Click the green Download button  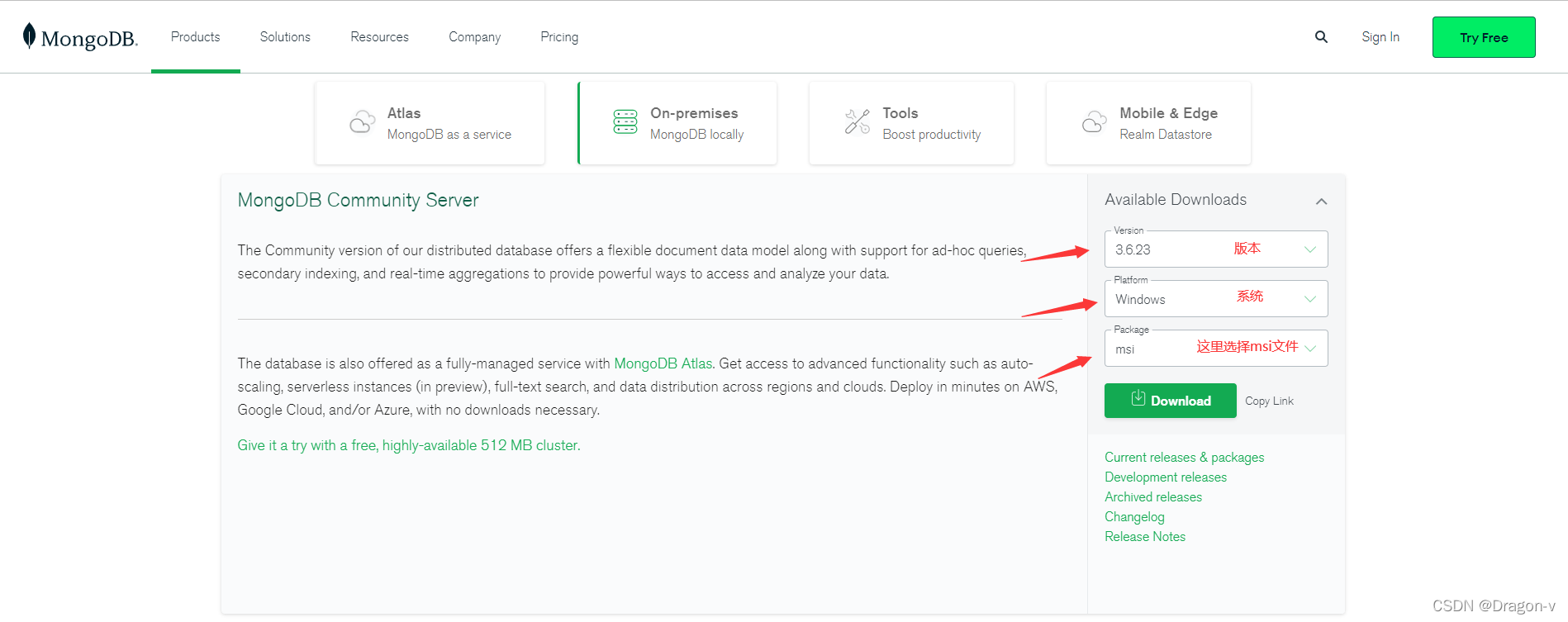(x=1171, y=401)
